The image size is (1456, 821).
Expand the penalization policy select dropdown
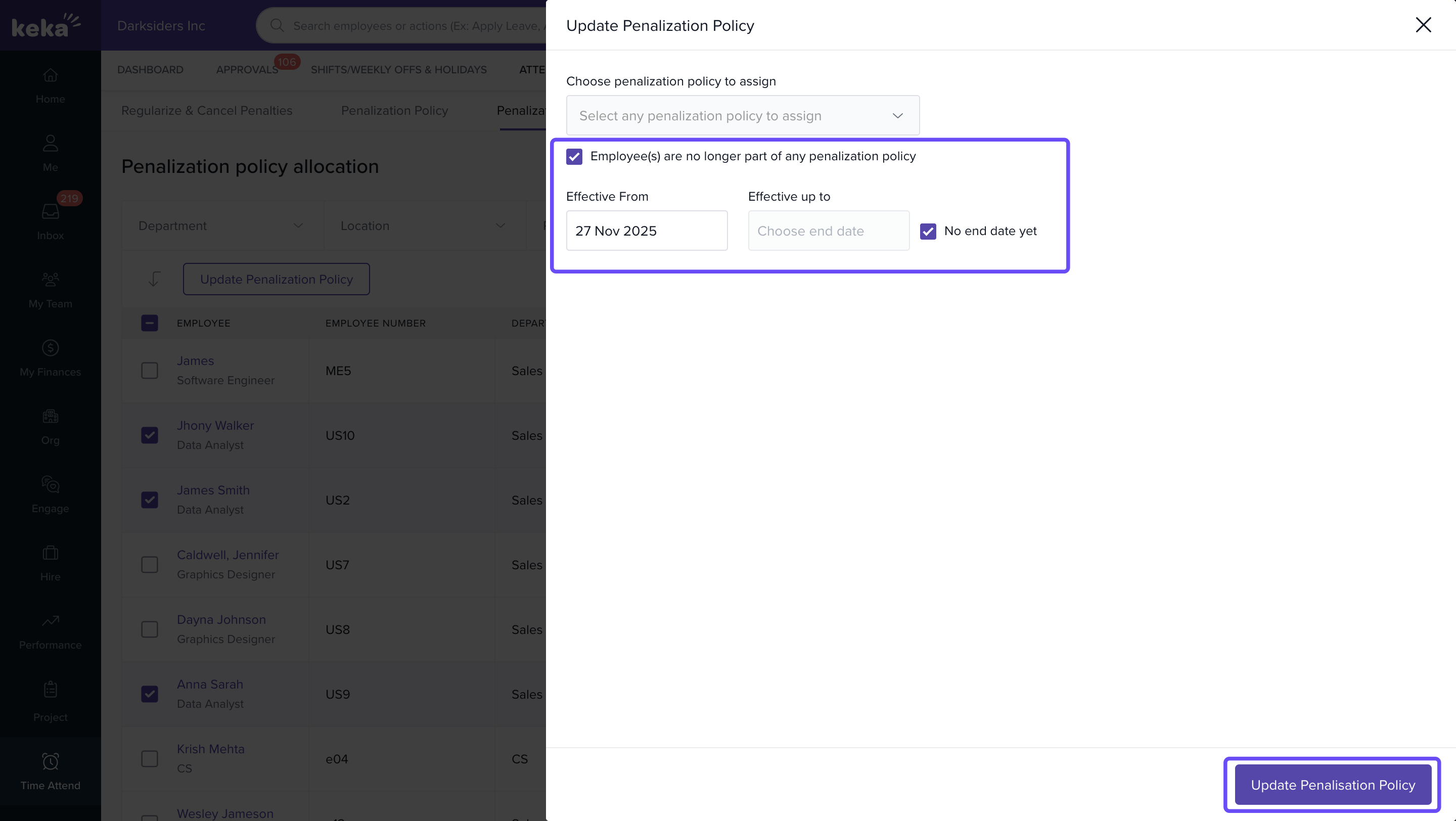click(x=742, y=116)
